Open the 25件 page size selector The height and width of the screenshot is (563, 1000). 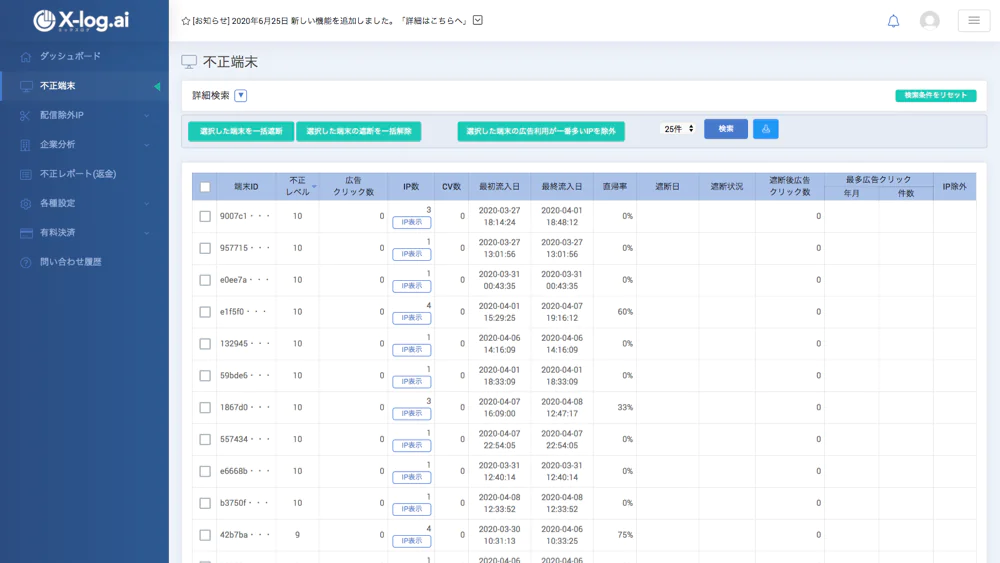pyautogui.click(x=678, y=129)
